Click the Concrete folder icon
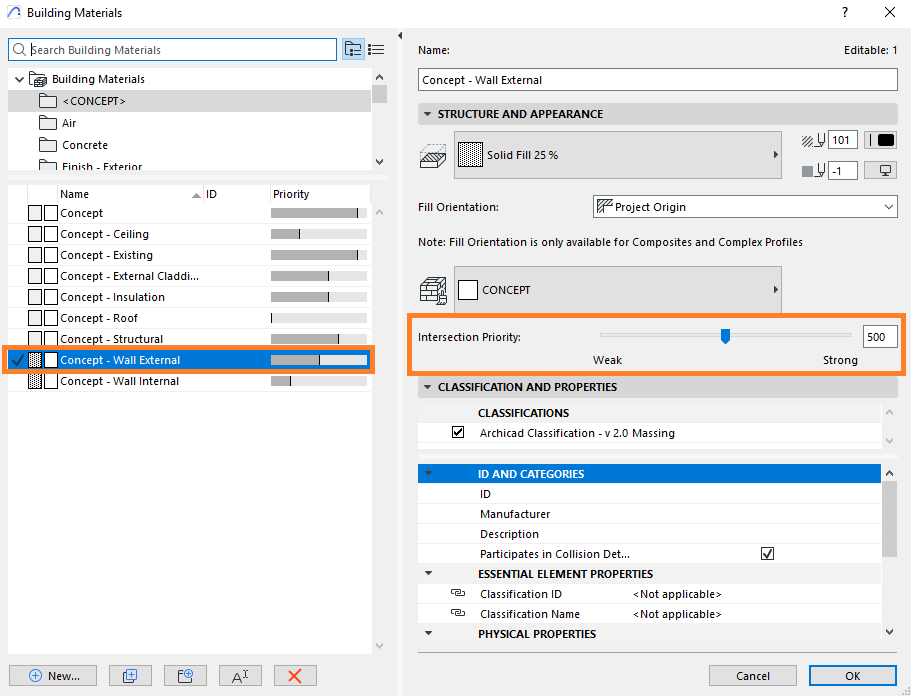The image size is (911, 696). 48,145
